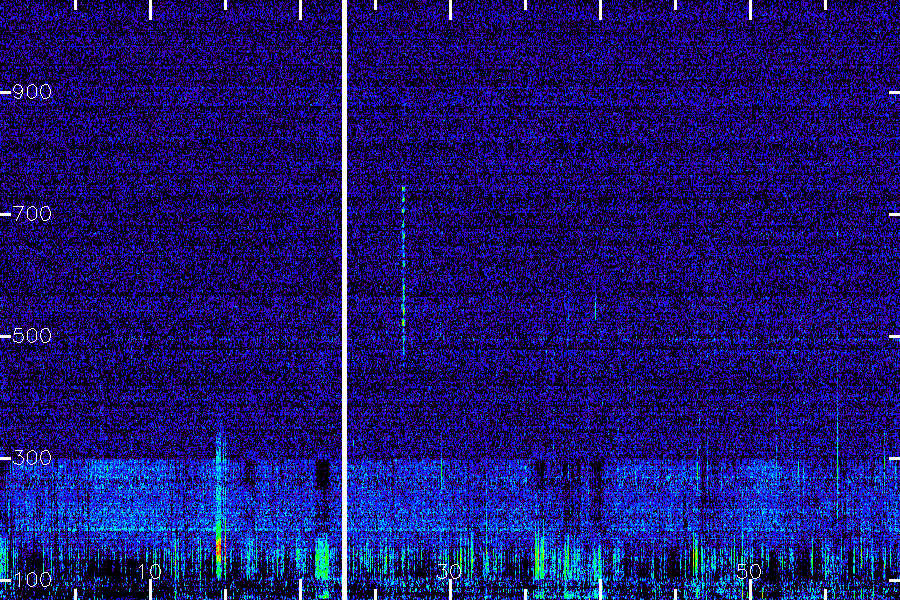Click the 500 frequency axis label
The height and width of the screenshot is (600, 900).
(x=32, y=336)
